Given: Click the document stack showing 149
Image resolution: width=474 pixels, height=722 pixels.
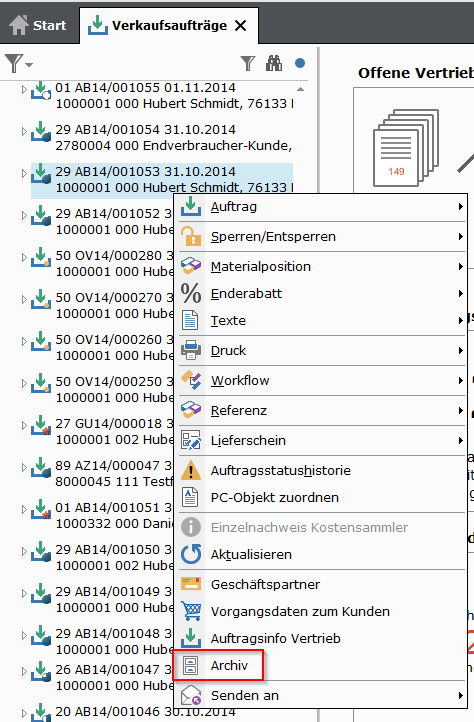Looking at the screenshot, I should (405, 148).
